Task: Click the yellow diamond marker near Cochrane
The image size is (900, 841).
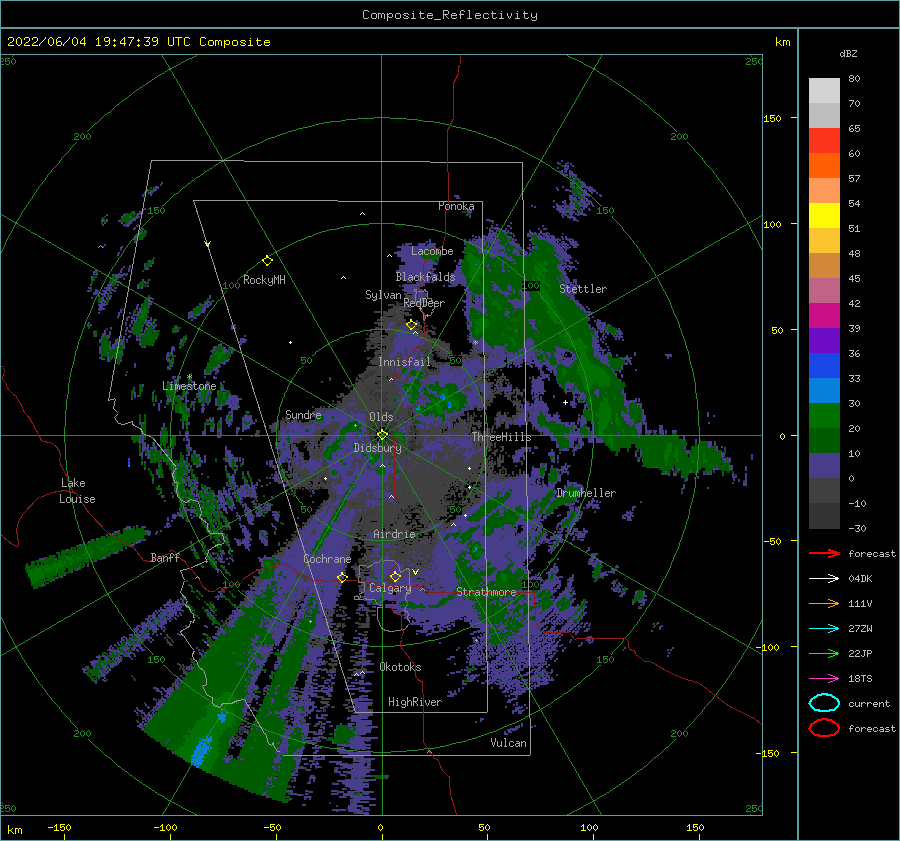Action: pos(342,577)
